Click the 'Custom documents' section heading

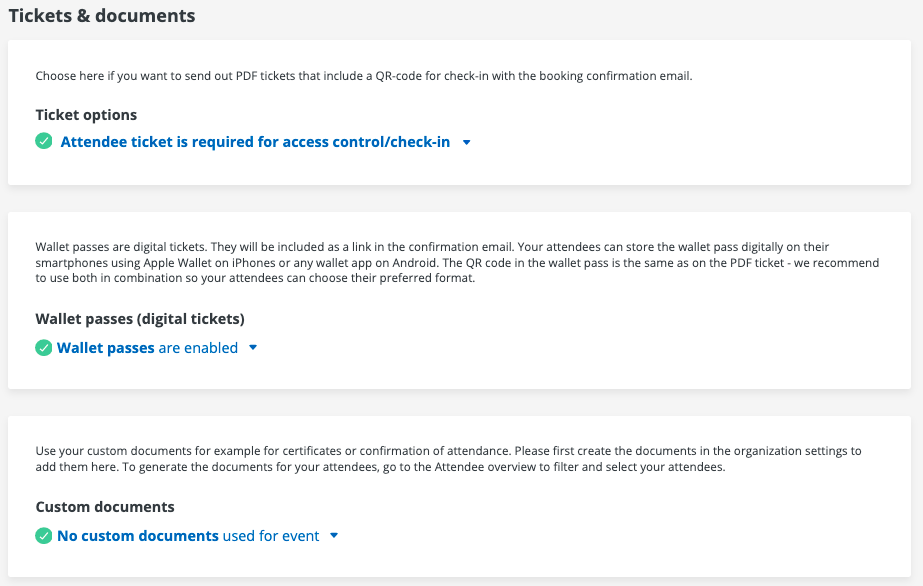click(x=105, y=507)
